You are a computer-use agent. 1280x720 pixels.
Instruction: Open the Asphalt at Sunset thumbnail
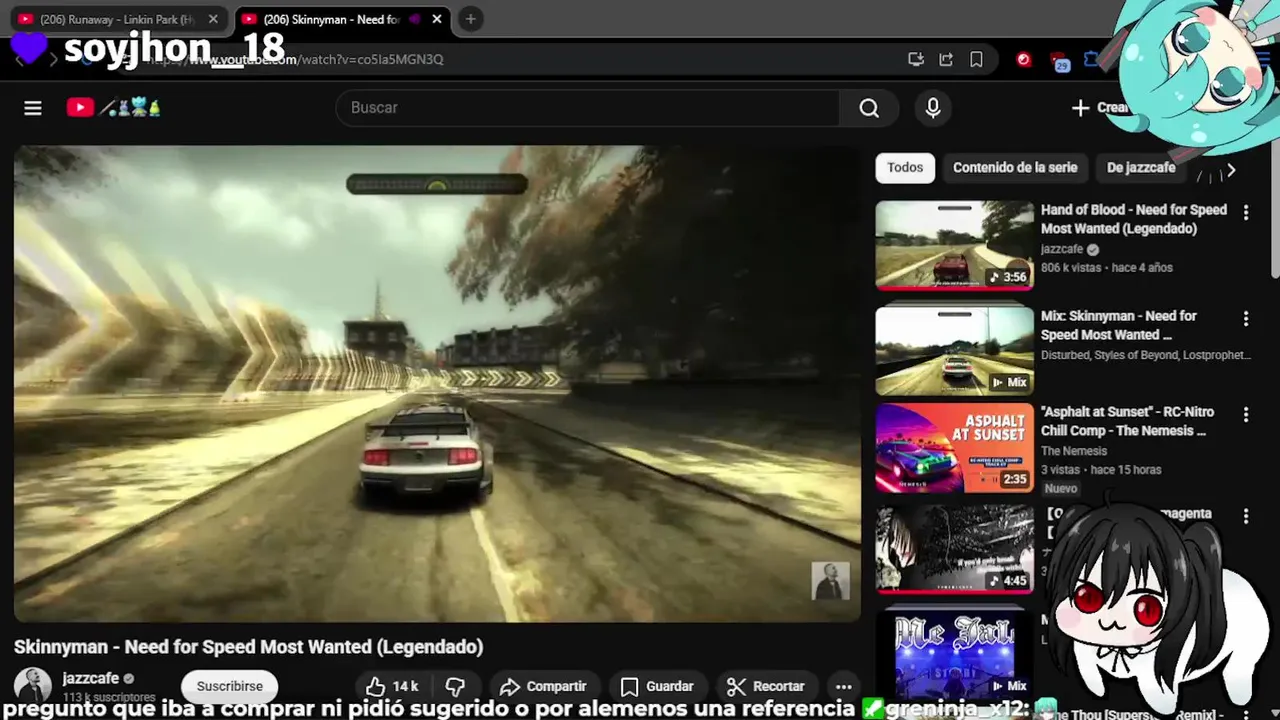click(955, 448)
